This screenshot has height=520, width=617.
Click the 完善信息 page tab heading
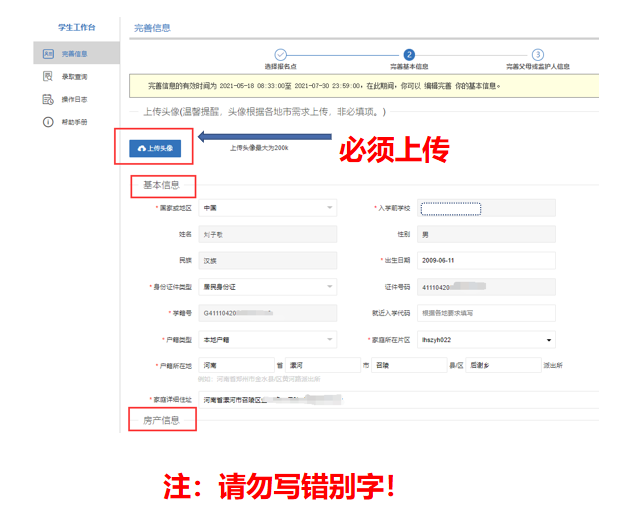152,28
